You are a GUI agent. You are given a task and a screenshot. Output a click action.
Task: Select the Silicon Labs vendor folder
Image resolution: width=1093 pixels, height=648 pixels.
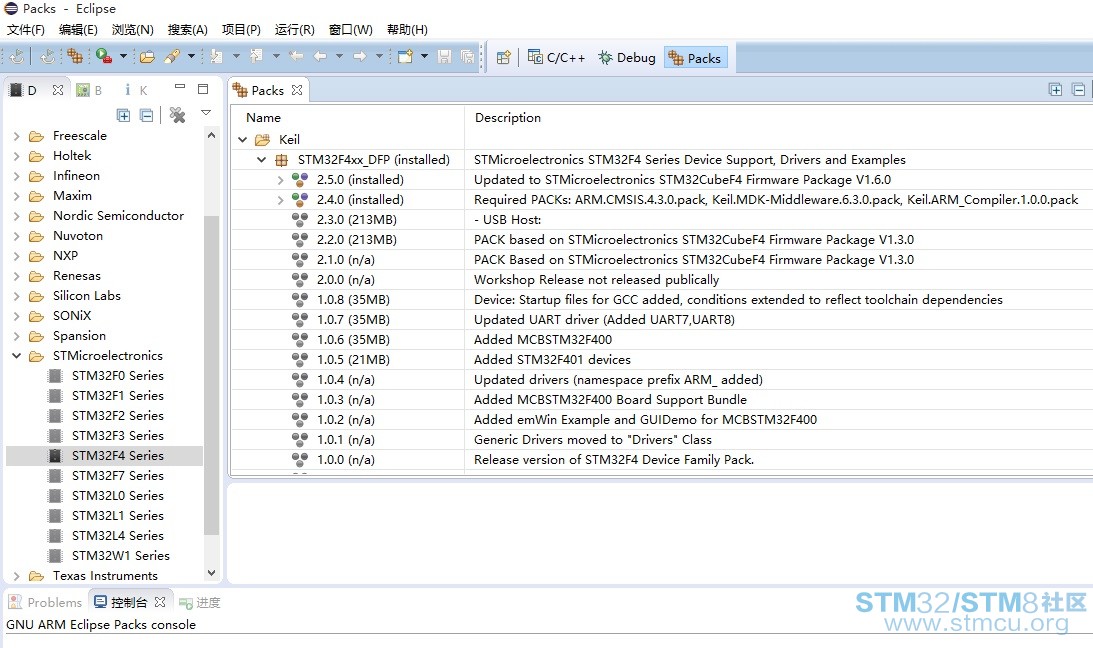[86, 295]
